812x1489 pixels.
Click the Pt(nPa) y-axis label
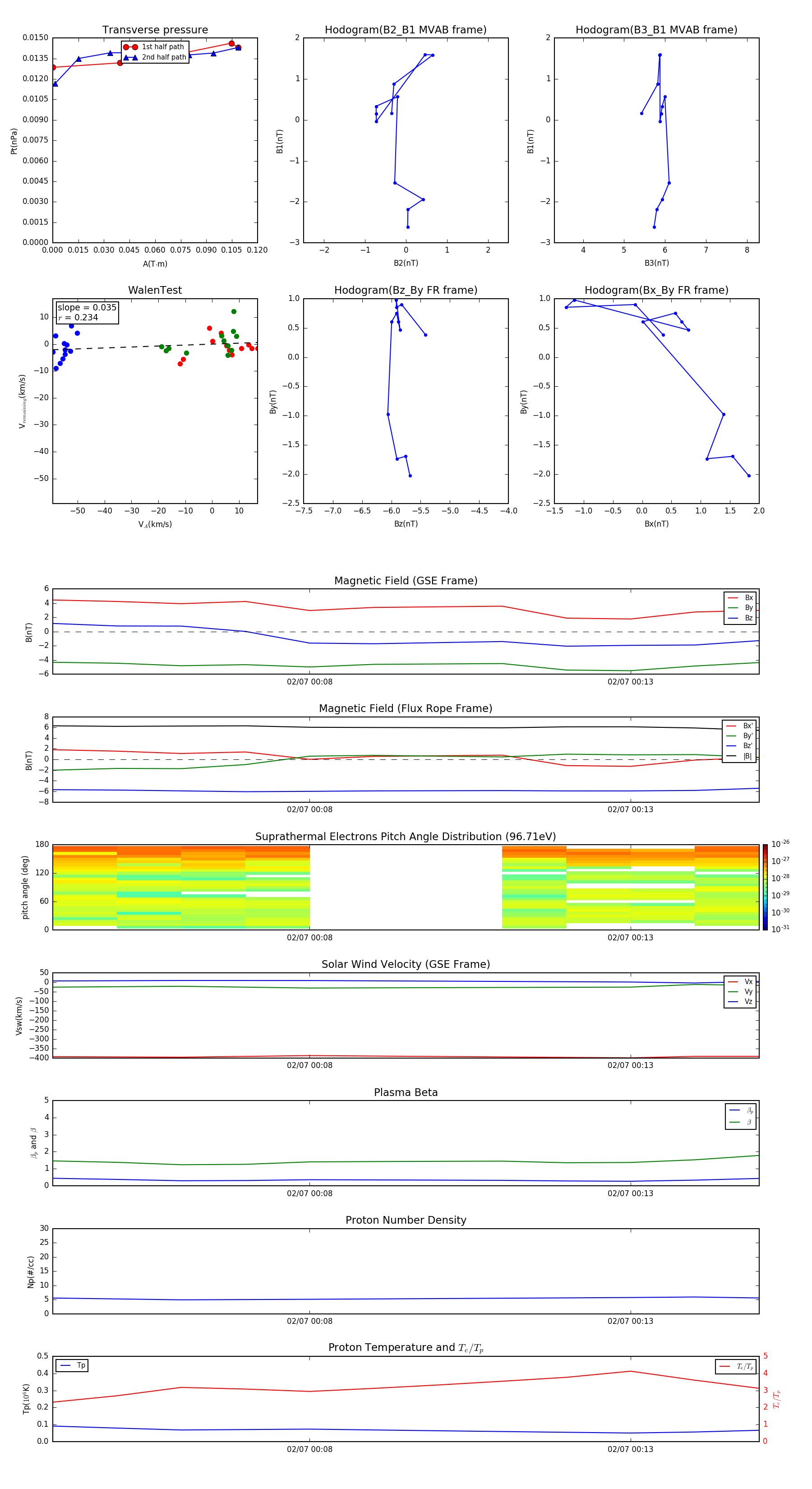click(x=14, y=140)
